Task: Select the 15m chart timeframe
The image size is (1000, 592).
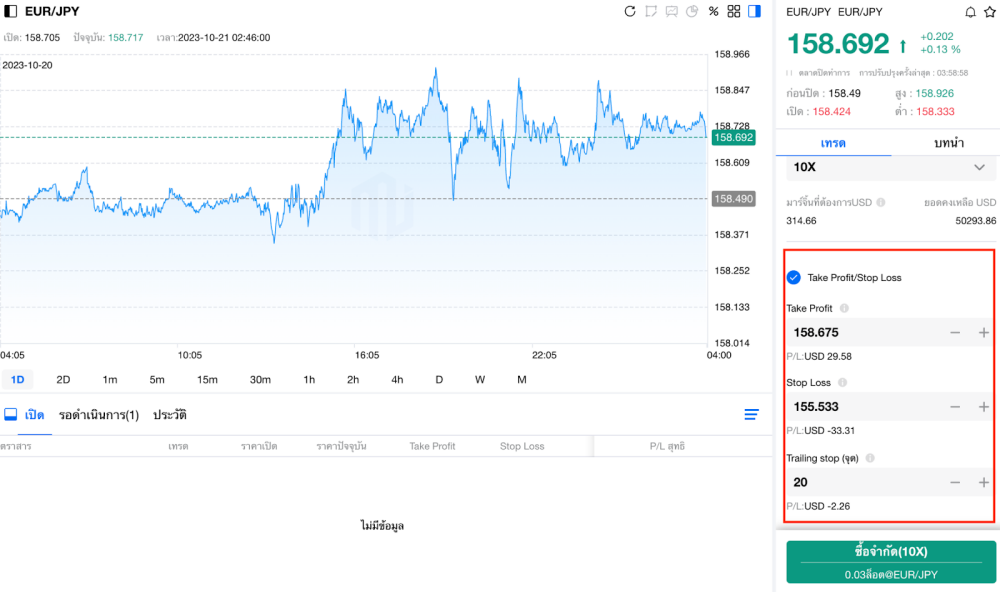Action: (x=207, y=380)
